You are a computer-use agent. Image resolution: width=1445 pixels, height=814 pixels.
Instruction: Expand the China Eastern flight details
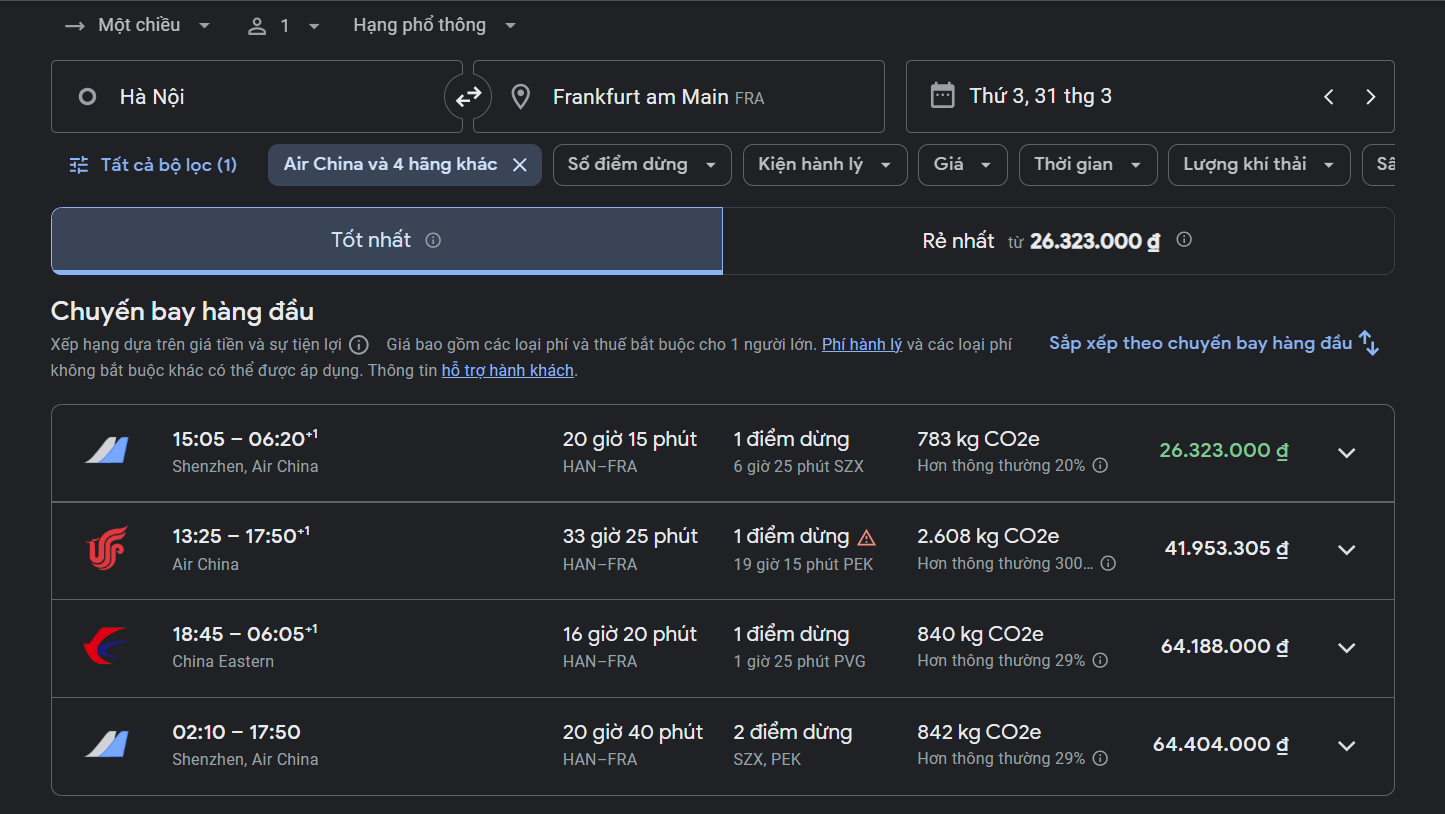pos(1346,648)
